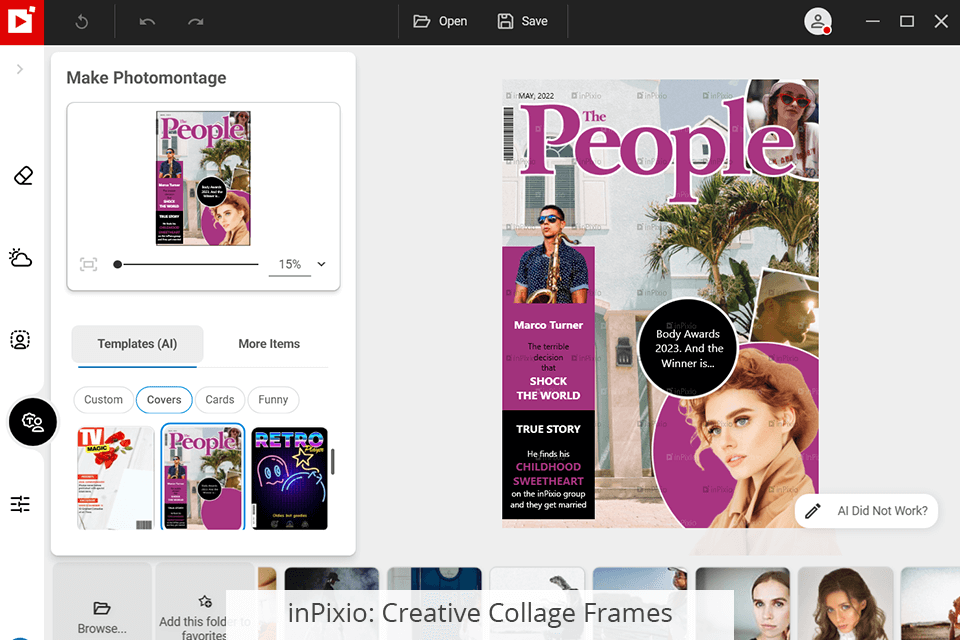Expand the left sidebar chevron
This screenshot has width=960, height=640.
[x=20, y=69]
